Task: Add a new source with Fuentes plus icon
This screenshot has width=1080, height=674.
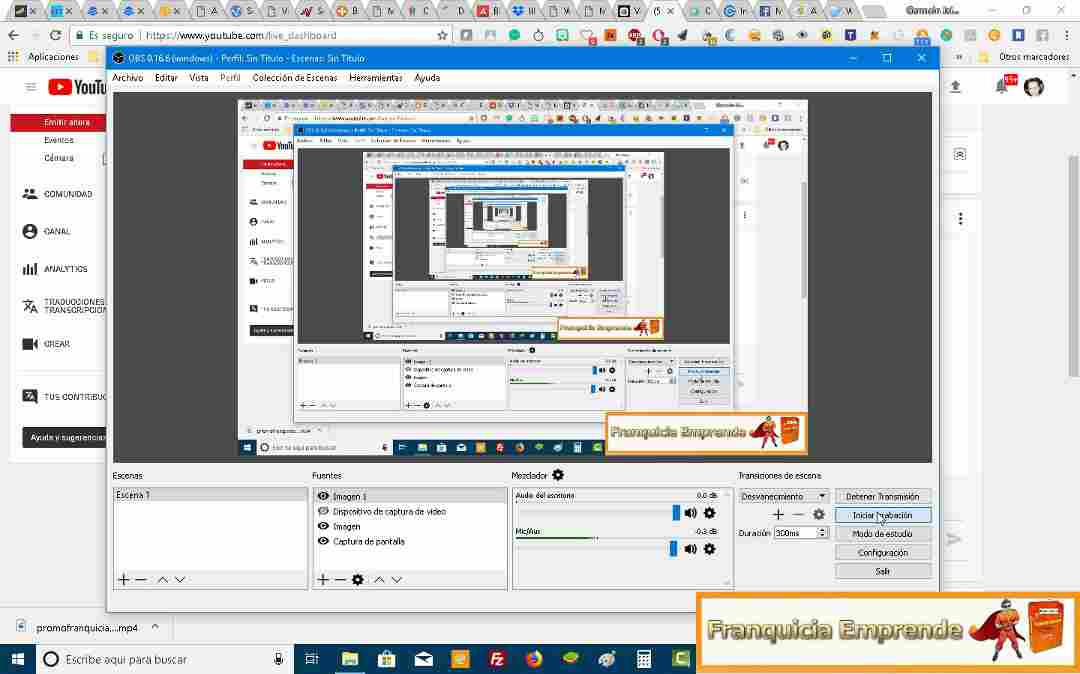Action: pos(323,580)
